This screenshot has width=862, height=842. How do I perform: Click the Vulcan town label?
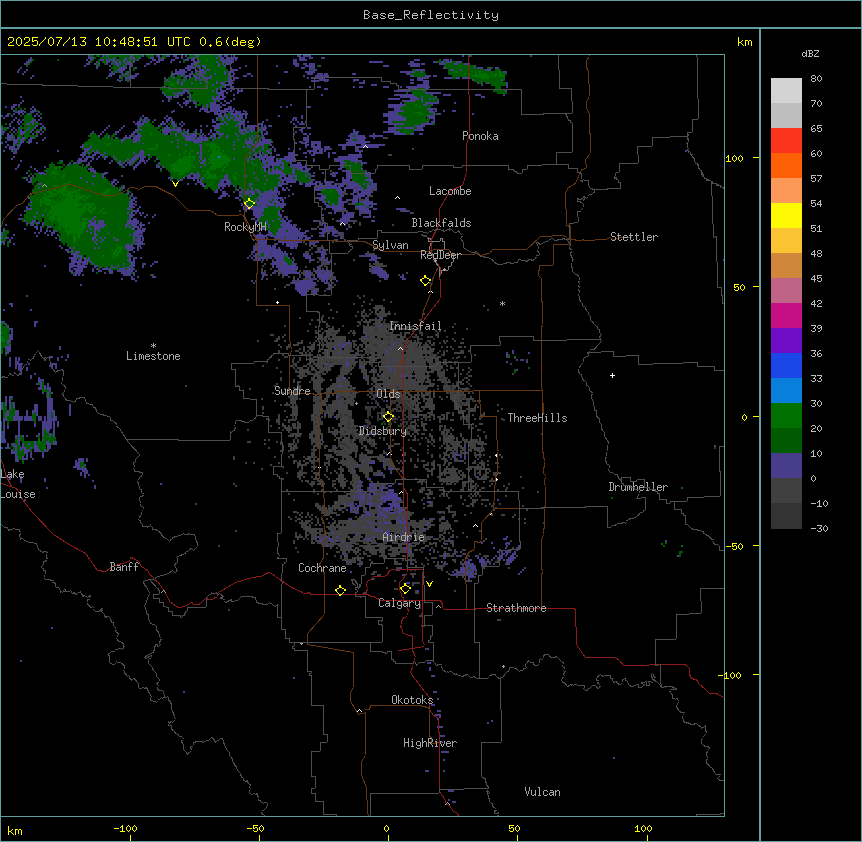click(x=542, y=792)
